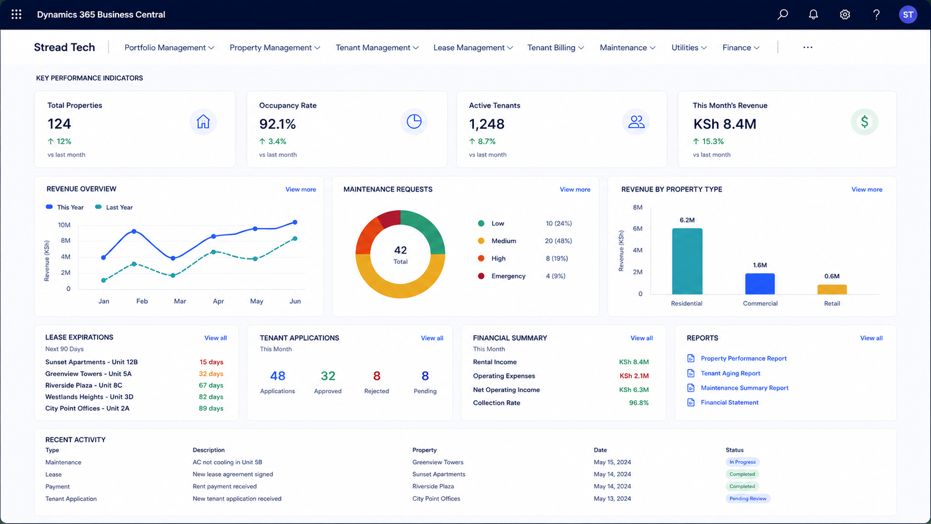Click the Low priority green legend dot
This screenshot has width=931, height=524.
(481, 224)
